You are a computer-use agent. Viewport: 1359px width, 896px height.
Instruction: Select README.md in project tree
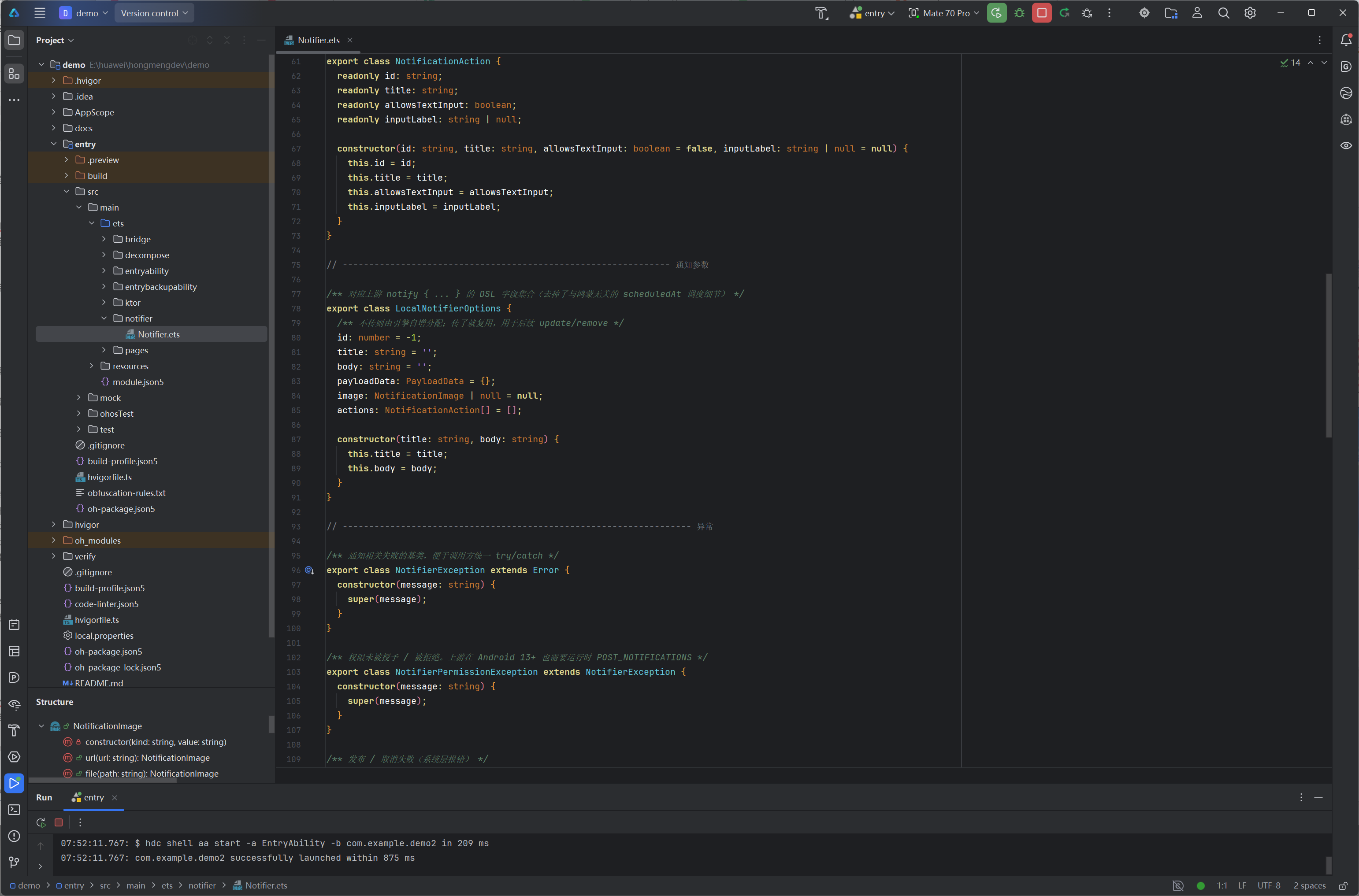[99, 683]
